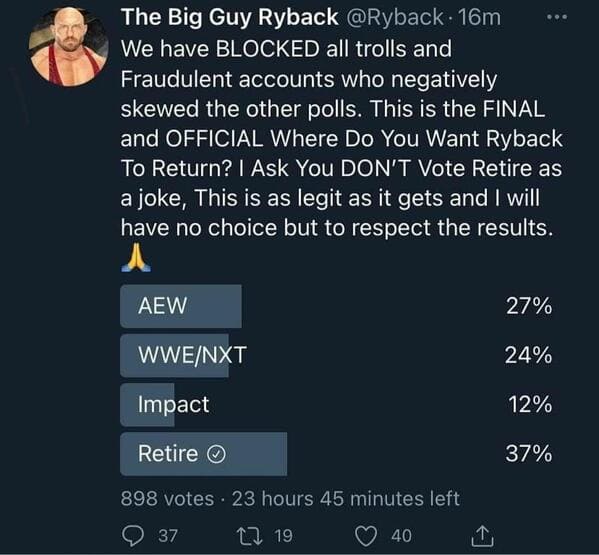Click the reply speech bubble icon
This screenshot has height=555, width=599.
(133, 536)
